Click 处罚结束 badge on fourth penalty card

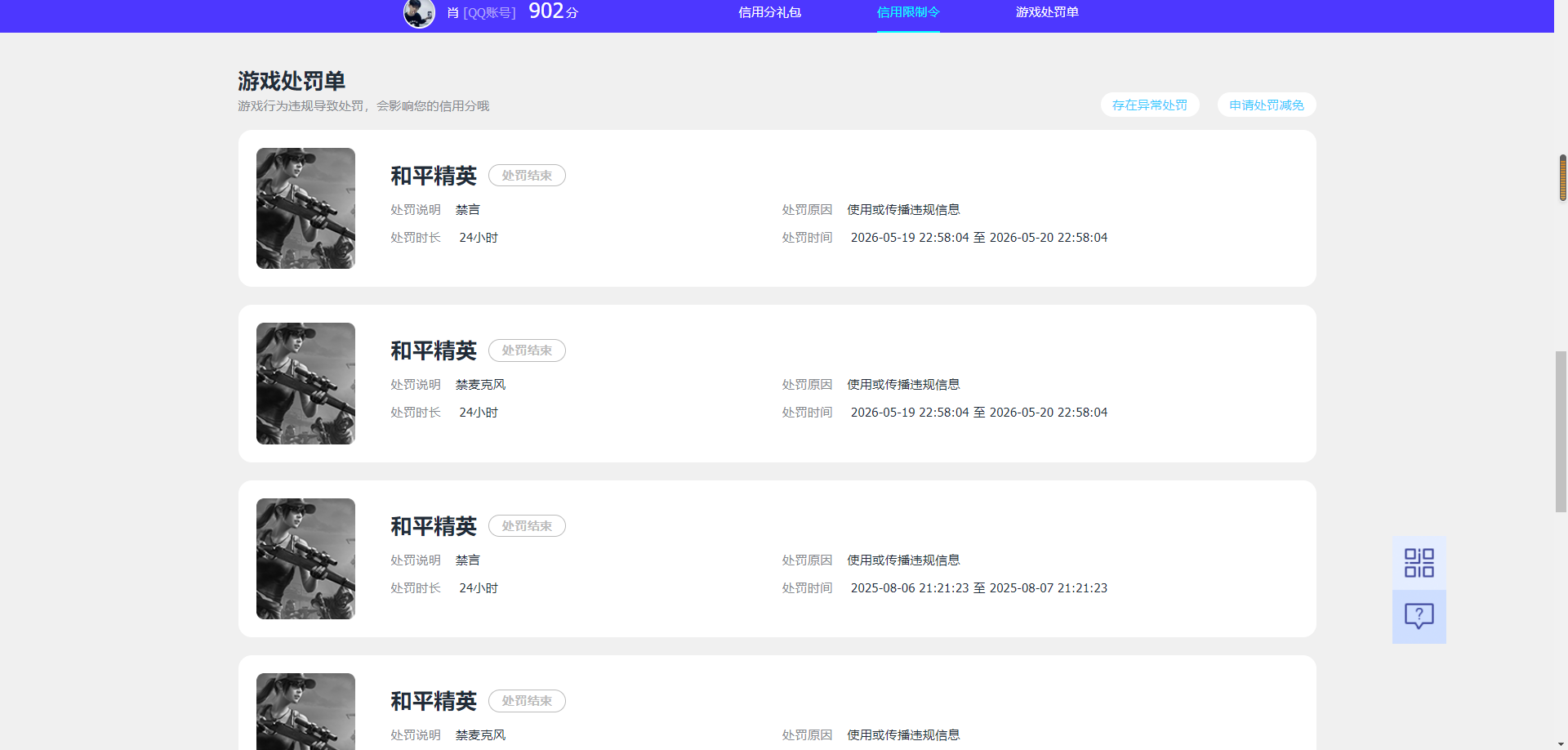click(527, 701)
